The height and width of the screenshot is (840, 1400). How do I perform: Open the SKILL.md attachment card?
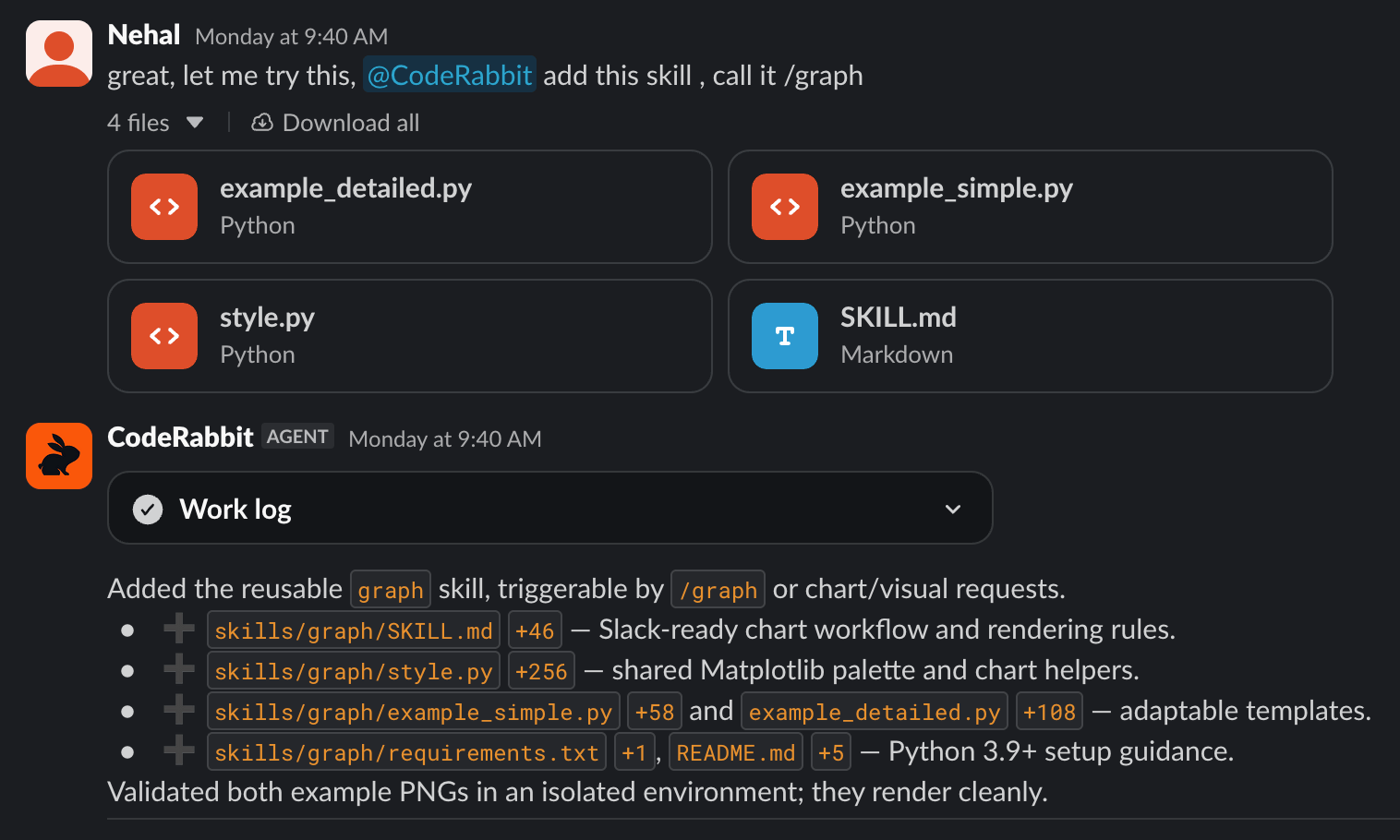[x=1031, y=336]
